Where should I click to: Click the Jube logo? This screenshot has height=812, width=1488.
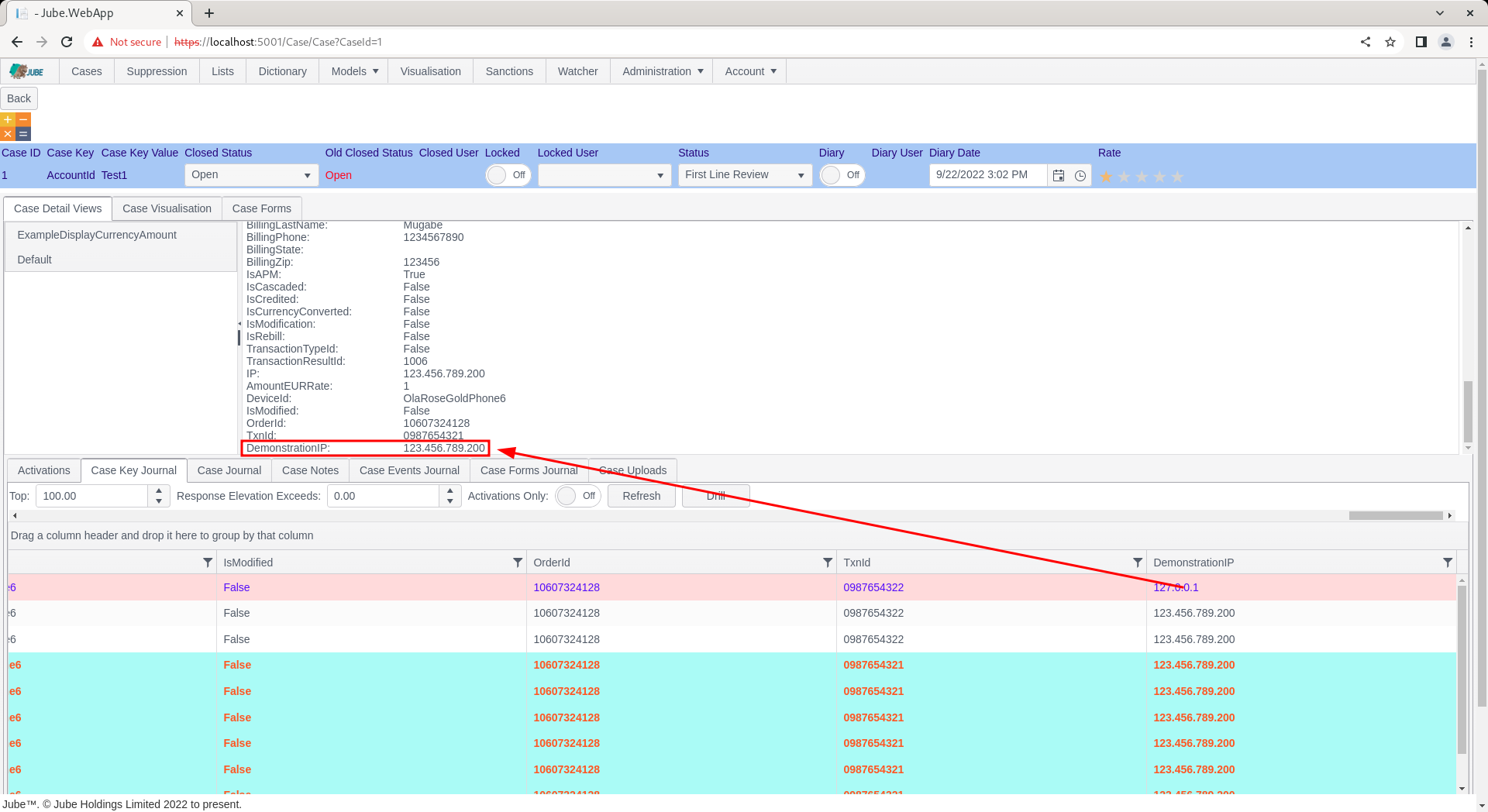coord(26,71)
